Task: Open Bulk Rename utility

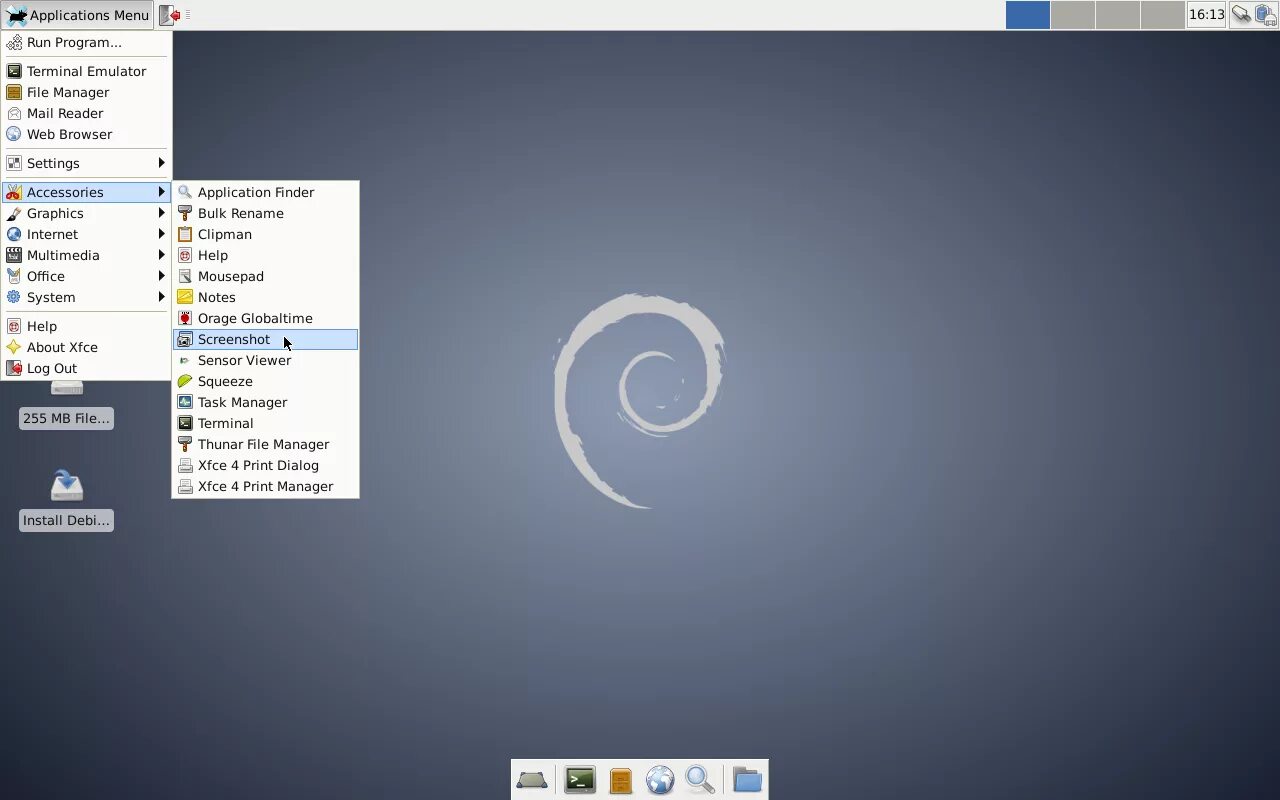Action: (265, 213)
